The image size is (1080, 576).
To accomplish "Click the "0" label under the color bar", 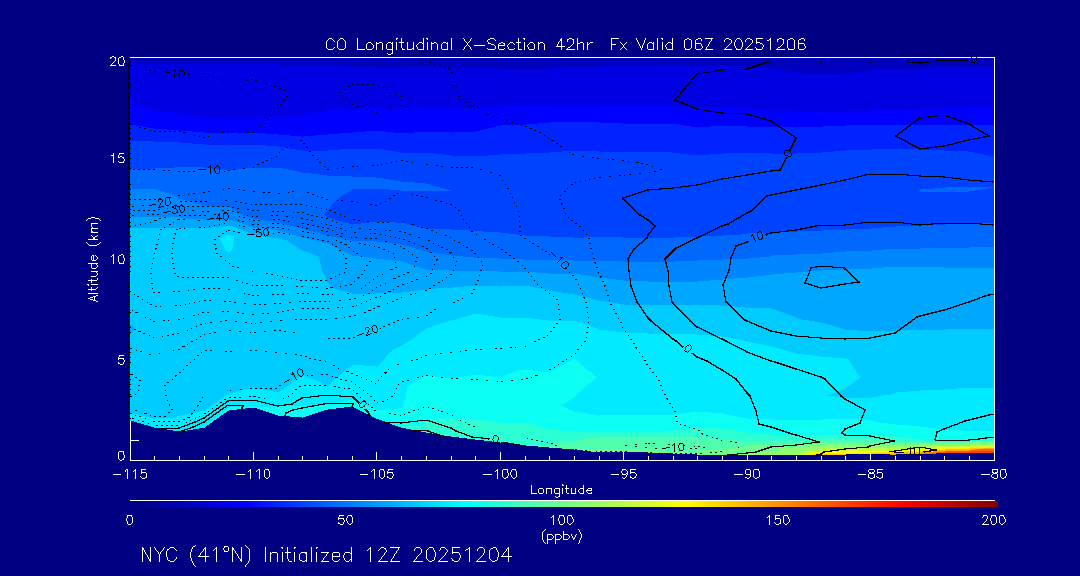I will 129,520.
